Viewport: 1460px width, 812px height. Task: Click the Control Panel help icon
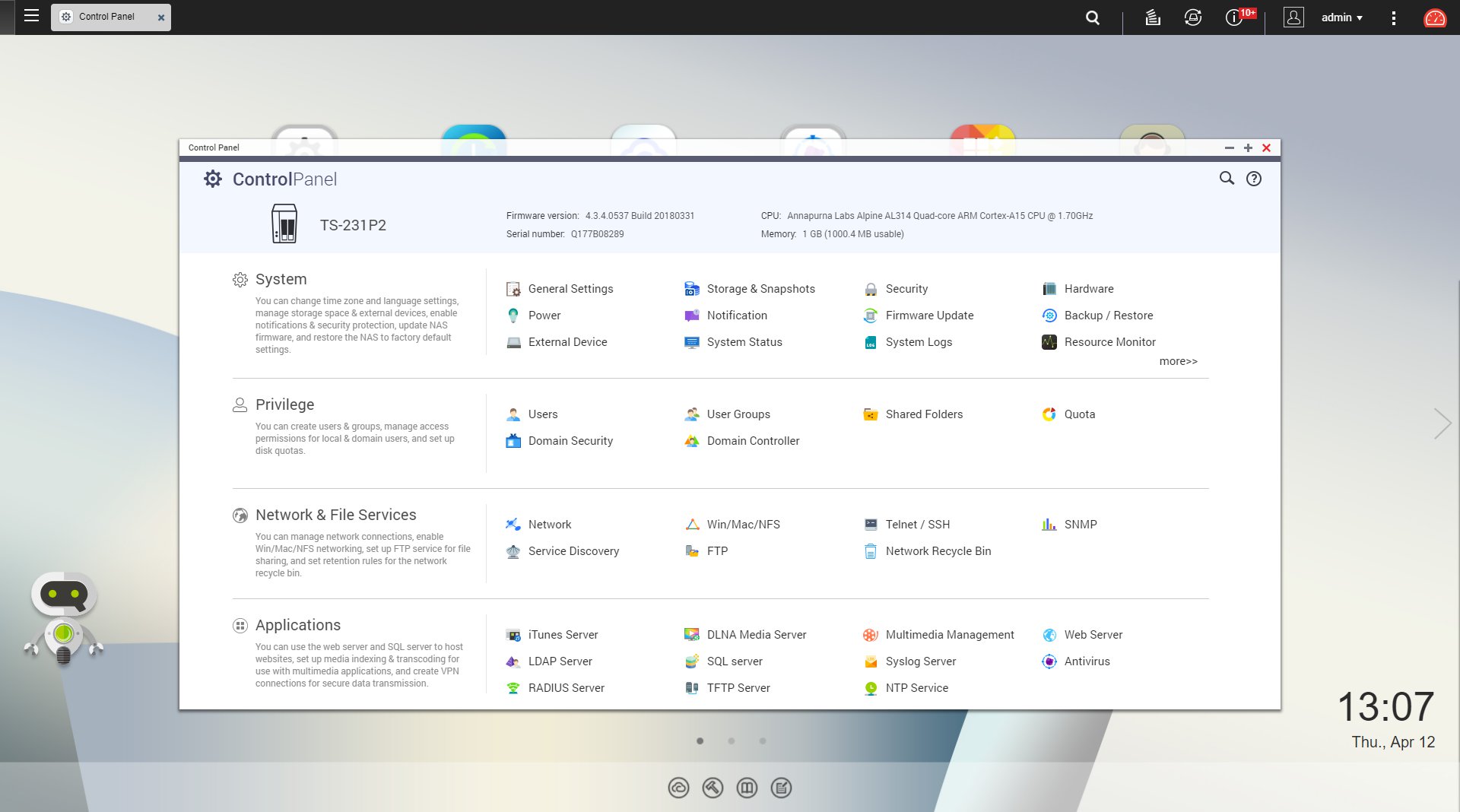click(x=1254, y=179)
